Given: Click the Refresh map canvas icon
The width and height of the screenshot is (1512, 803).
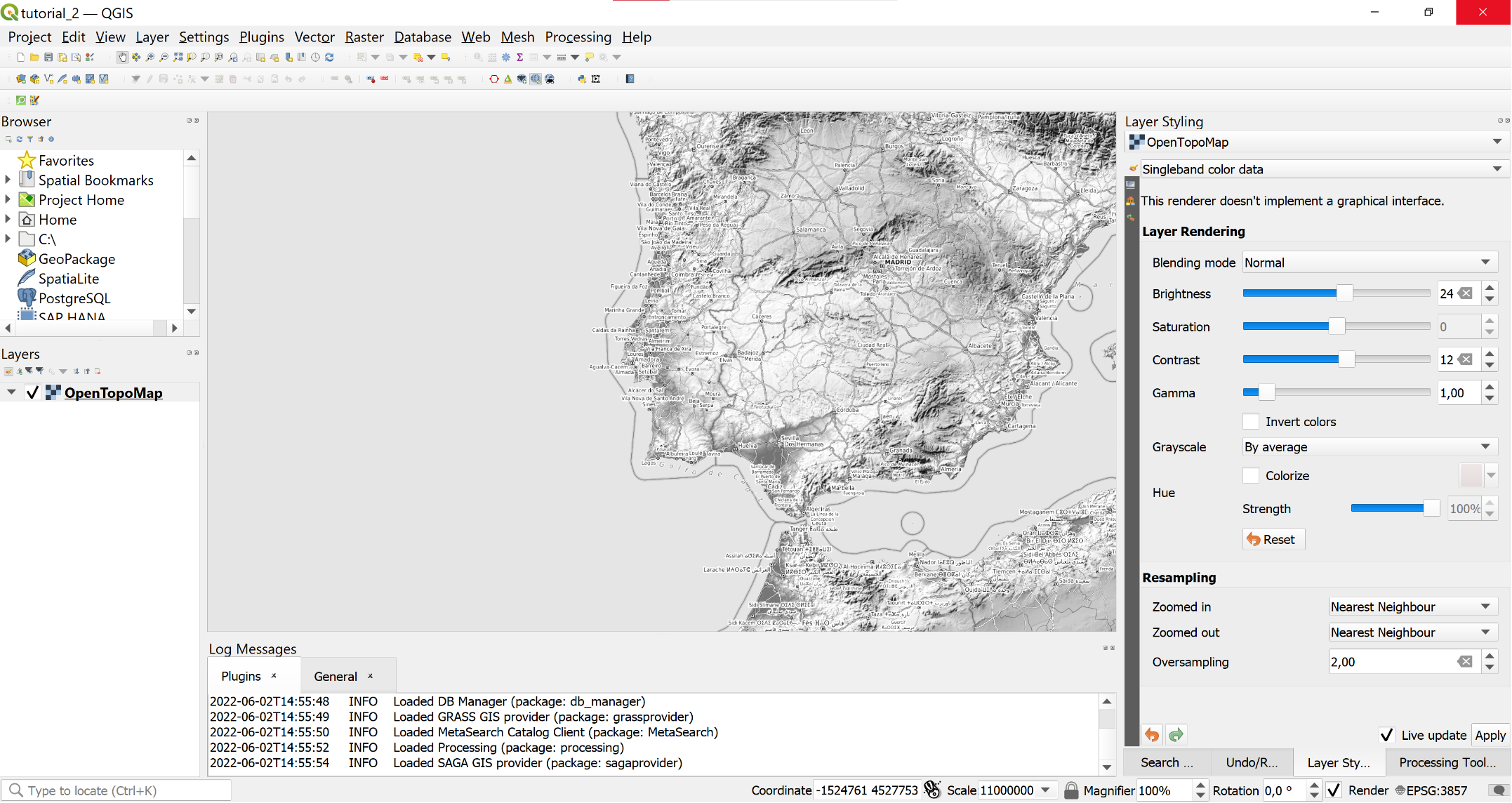Looking at the screenshot, I should [x=329, y=58].
